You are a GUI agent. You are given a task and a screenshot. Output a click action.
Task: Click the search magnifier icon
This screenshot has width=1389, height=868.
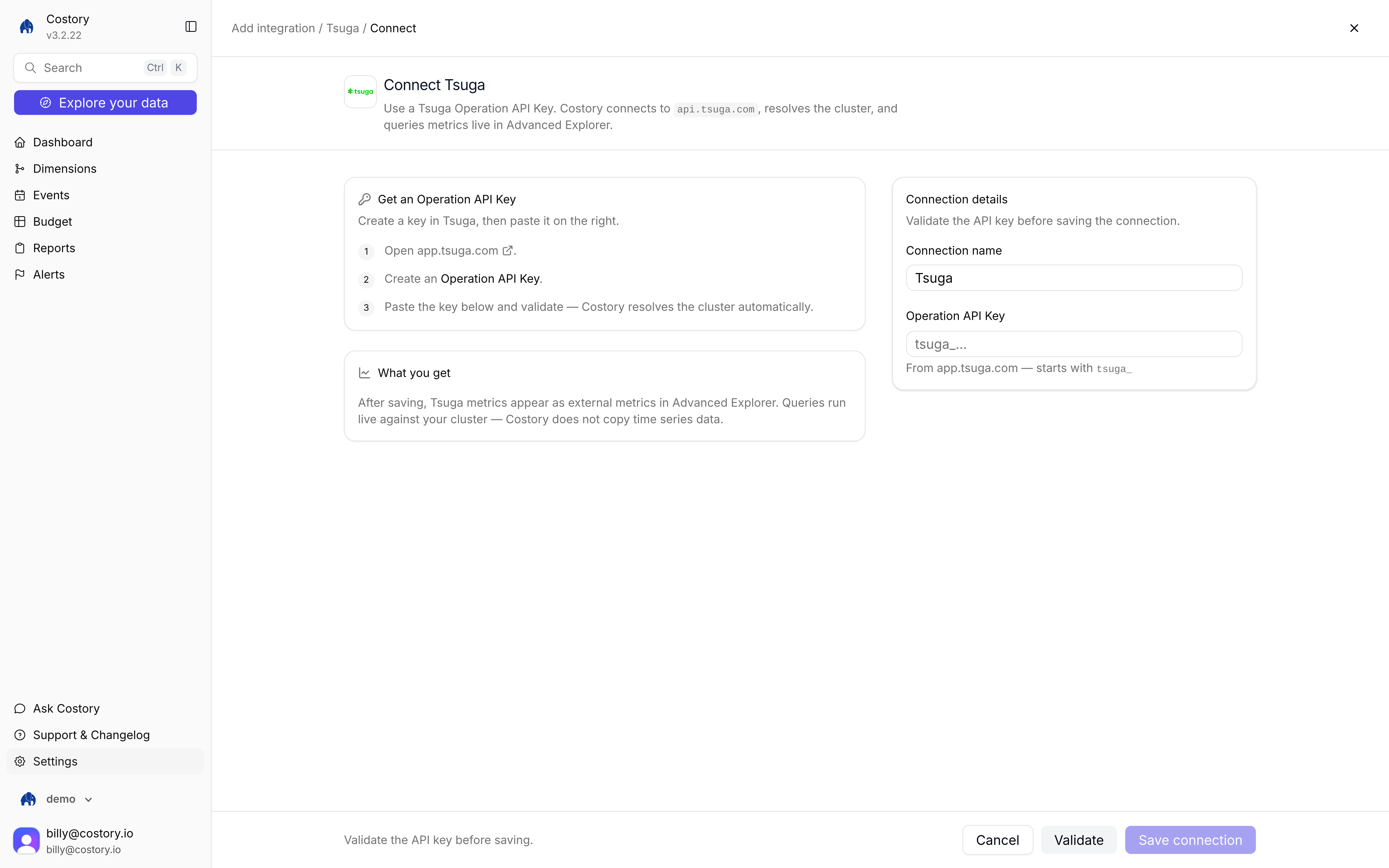[x=30, y=68]
